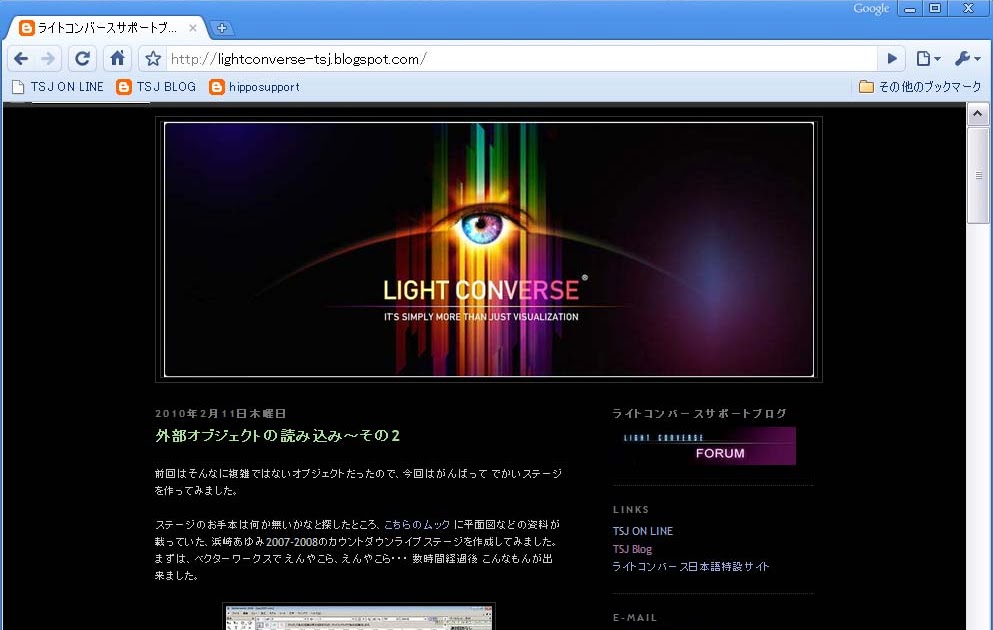Image resolution: width=993 pixels, height=630 pixels.
Task: Click the Light Converse header banner
Action: click(x=489, y=249)
